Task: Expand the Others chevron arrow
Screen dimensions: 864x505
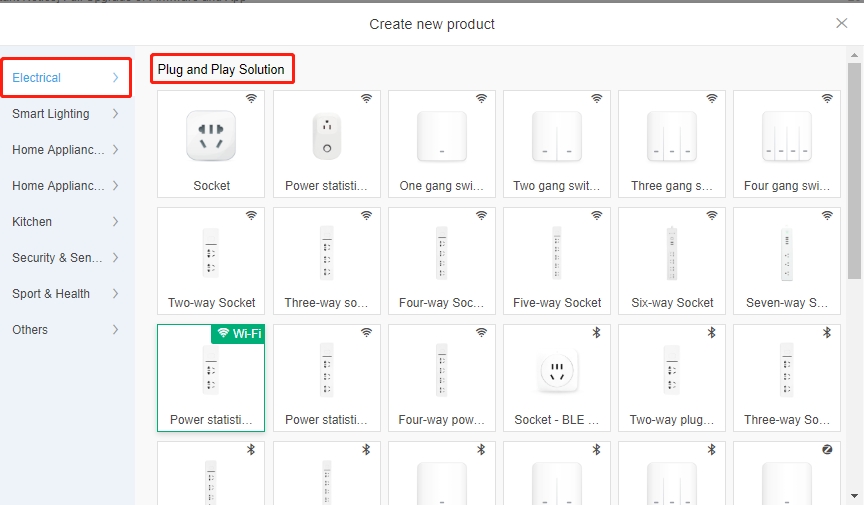Action: 116,330
